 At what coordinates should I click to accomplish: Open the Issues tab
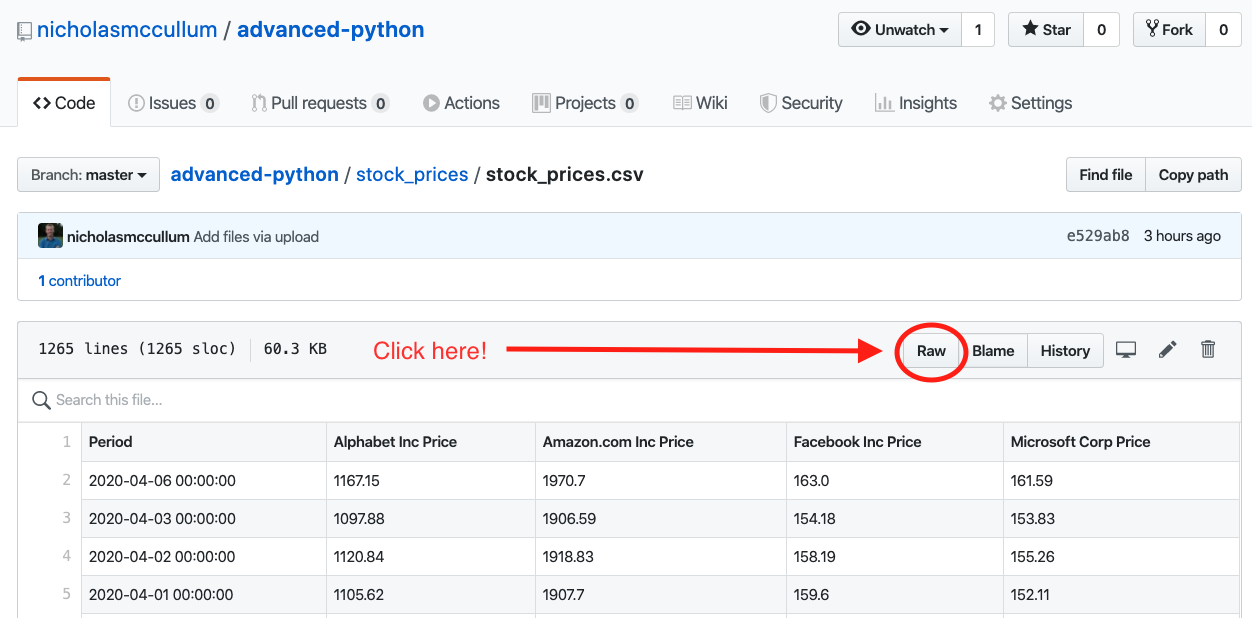(173, 103)
